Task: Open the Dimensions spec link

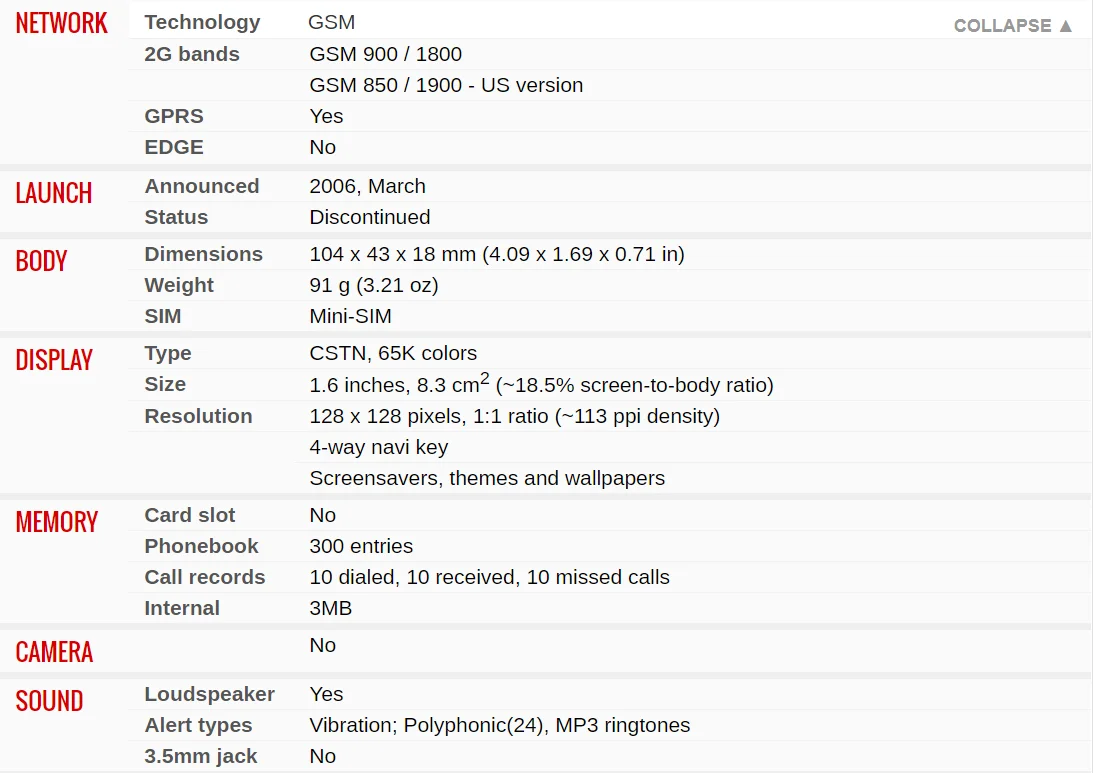Action: [x=203, y=254]
